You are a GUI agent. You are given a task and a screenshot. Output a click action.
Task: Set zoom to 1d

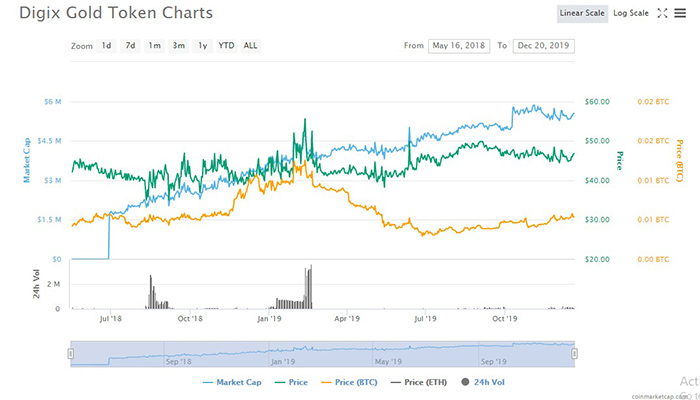[106, 46]
